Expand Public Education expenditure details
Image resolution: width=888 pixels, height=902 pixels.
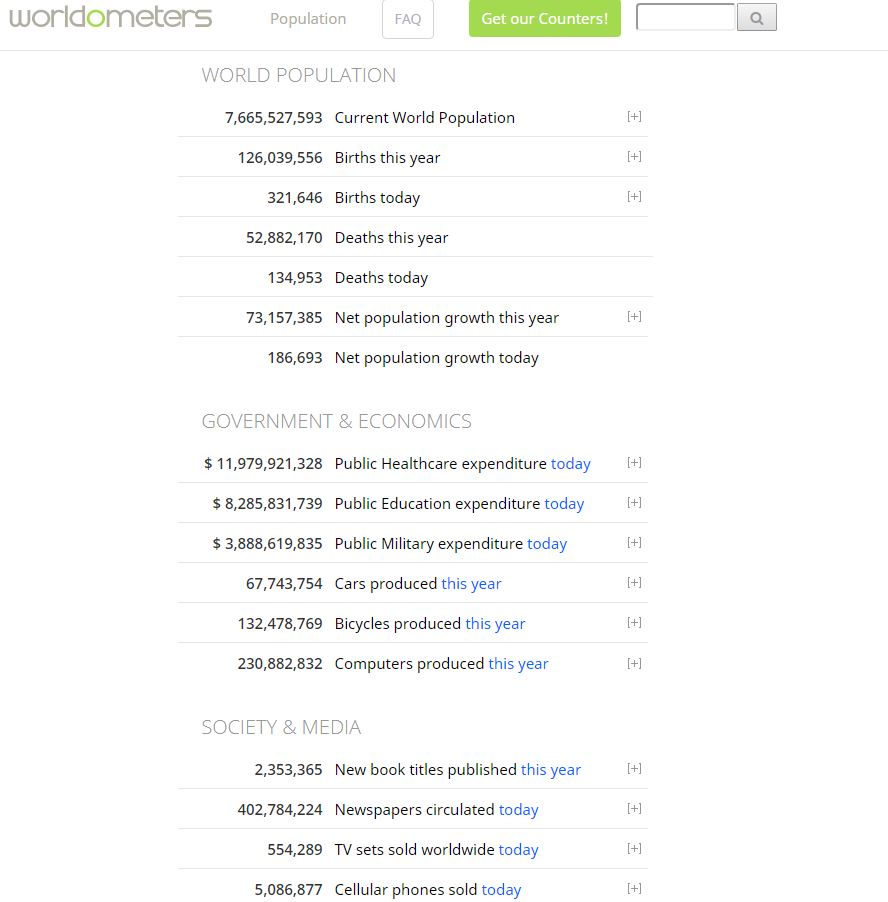coord(634,503)
